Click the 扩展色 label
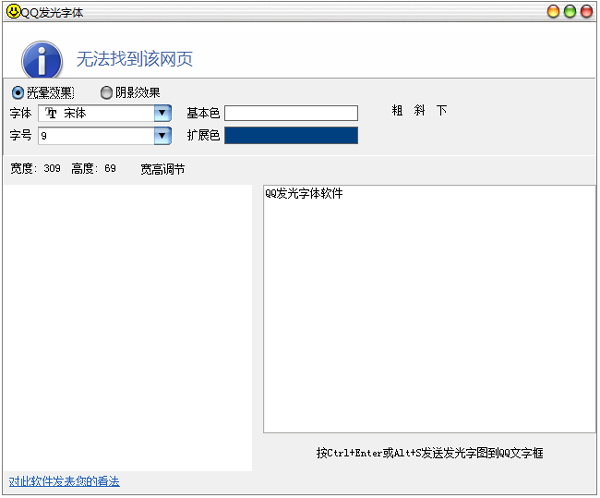This screenshot has width=600, height=498. [203, 136]
